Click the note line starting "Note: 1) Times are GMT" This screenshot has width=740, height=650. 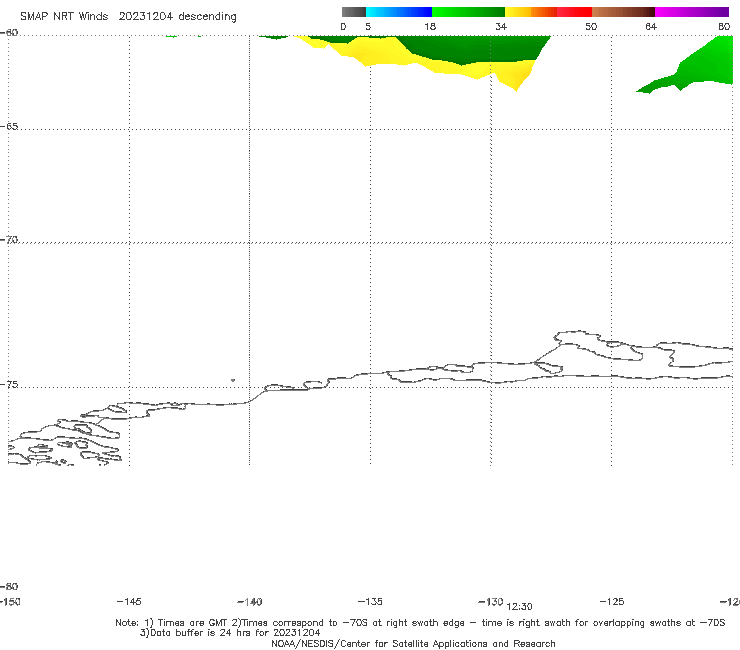pyautogui.click(x=420, y=623)
